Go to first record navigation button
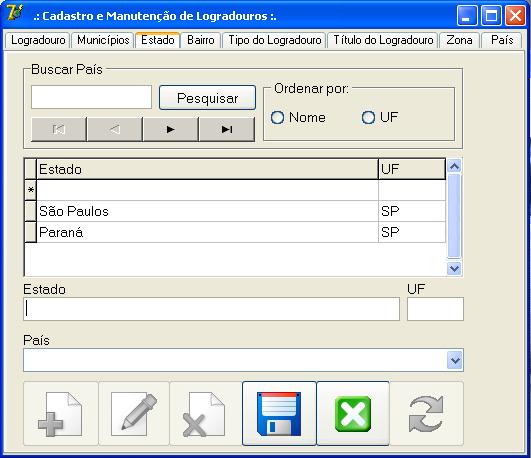The width and height of the screenshot is (531, 458). (59, 129)
